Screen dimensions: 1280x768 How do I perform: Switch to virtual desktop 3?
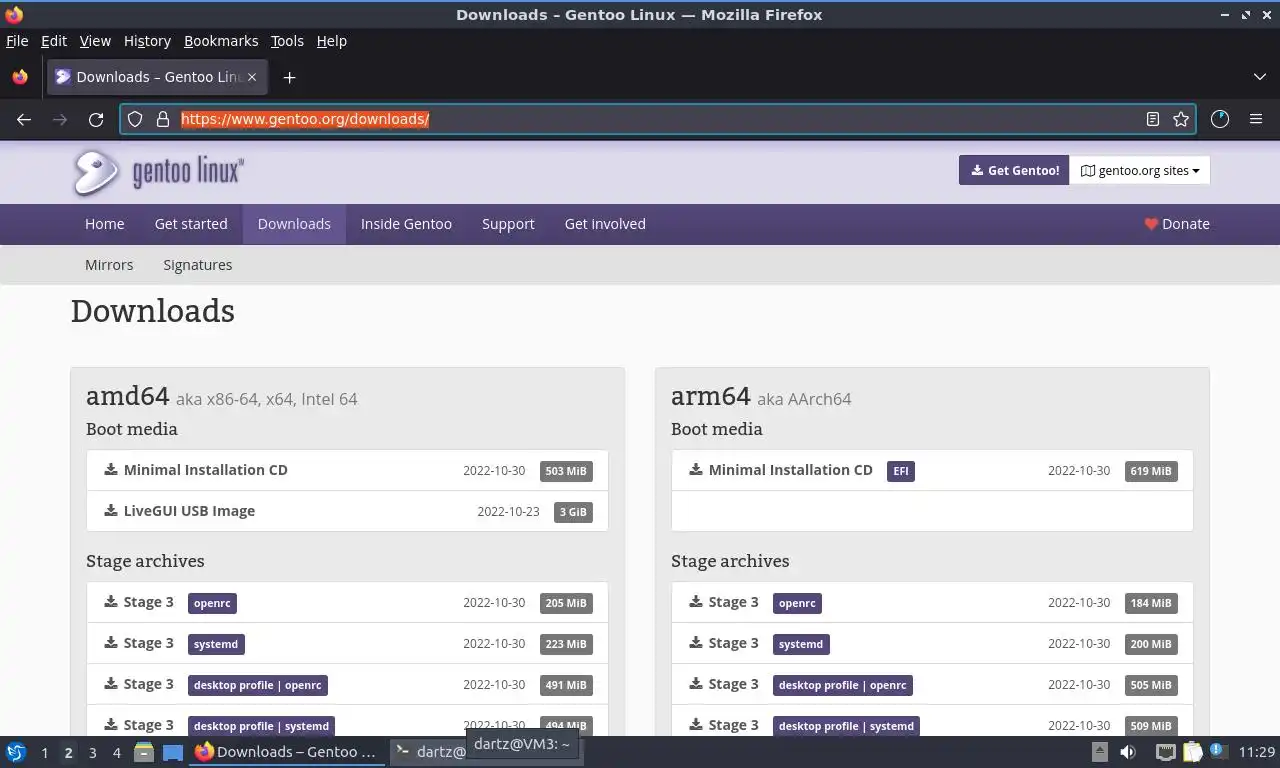tap(92, 752)
